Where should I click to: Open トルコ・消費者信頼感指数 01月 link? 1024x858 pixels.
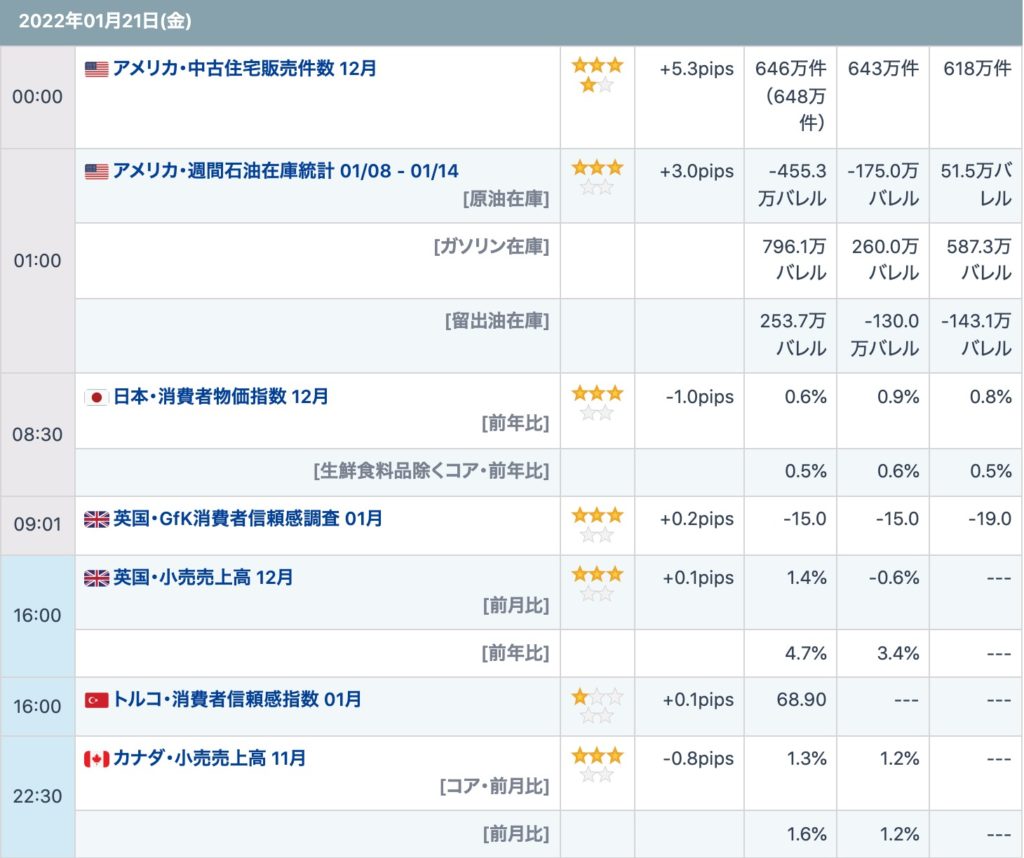pos(237,699)
